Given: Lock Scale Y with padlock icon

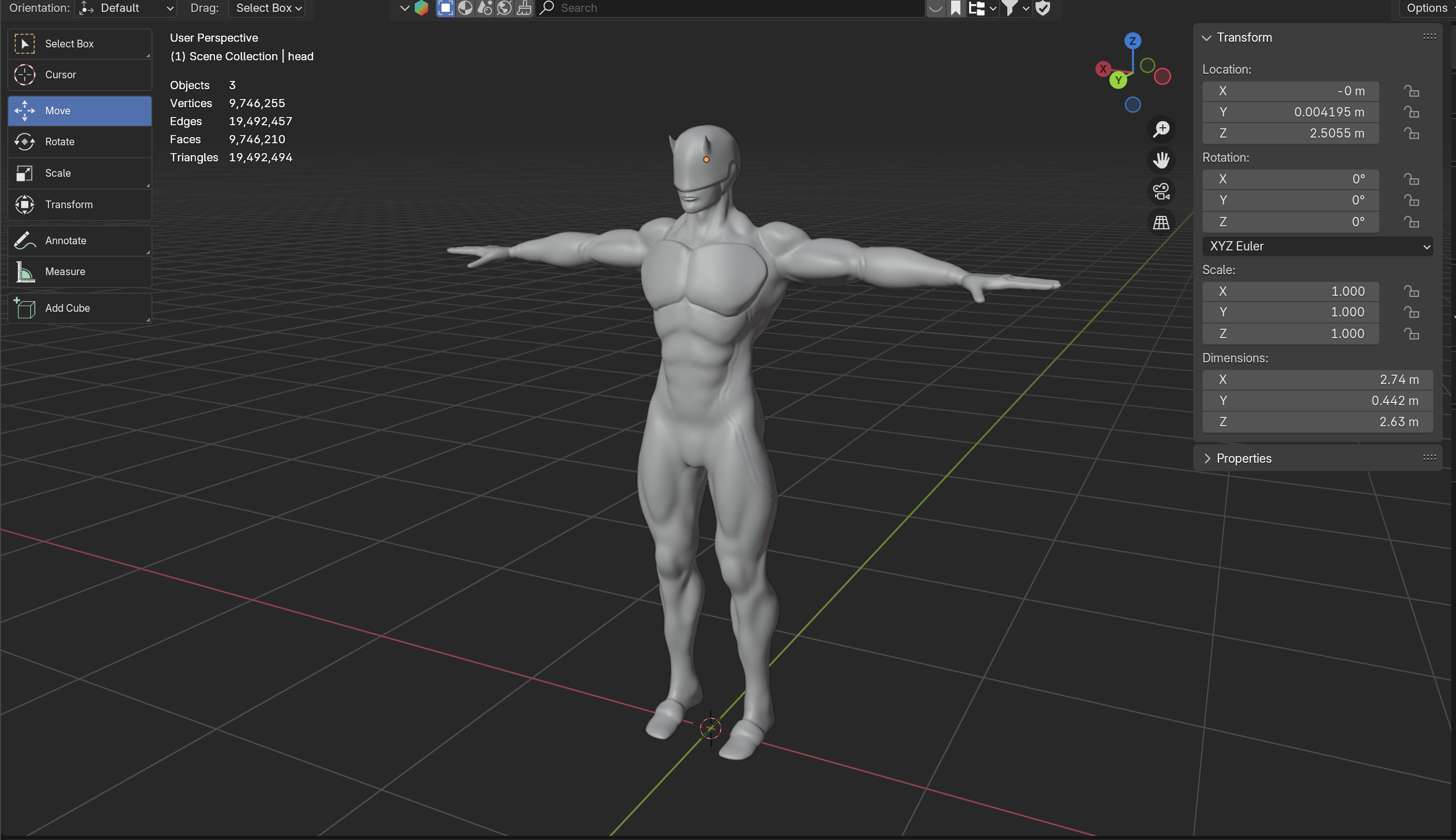Looking at the screenshot, I should 1411,312.
